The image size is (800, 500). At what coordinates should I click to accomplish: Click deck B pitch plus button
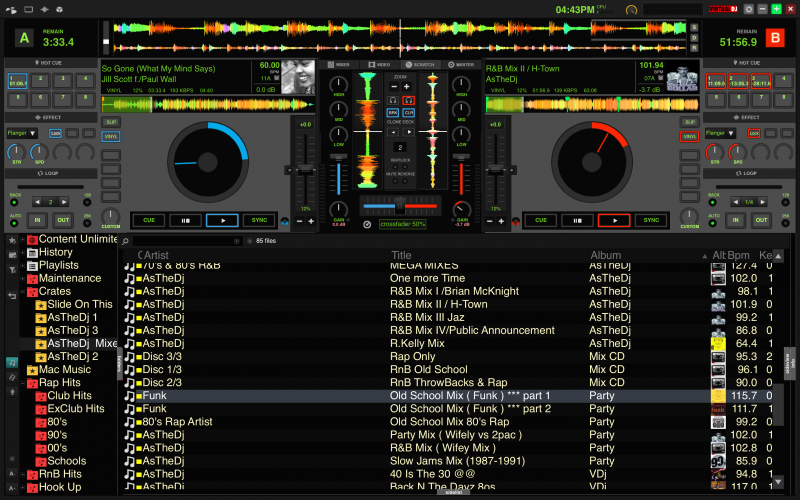coord(501,221)
